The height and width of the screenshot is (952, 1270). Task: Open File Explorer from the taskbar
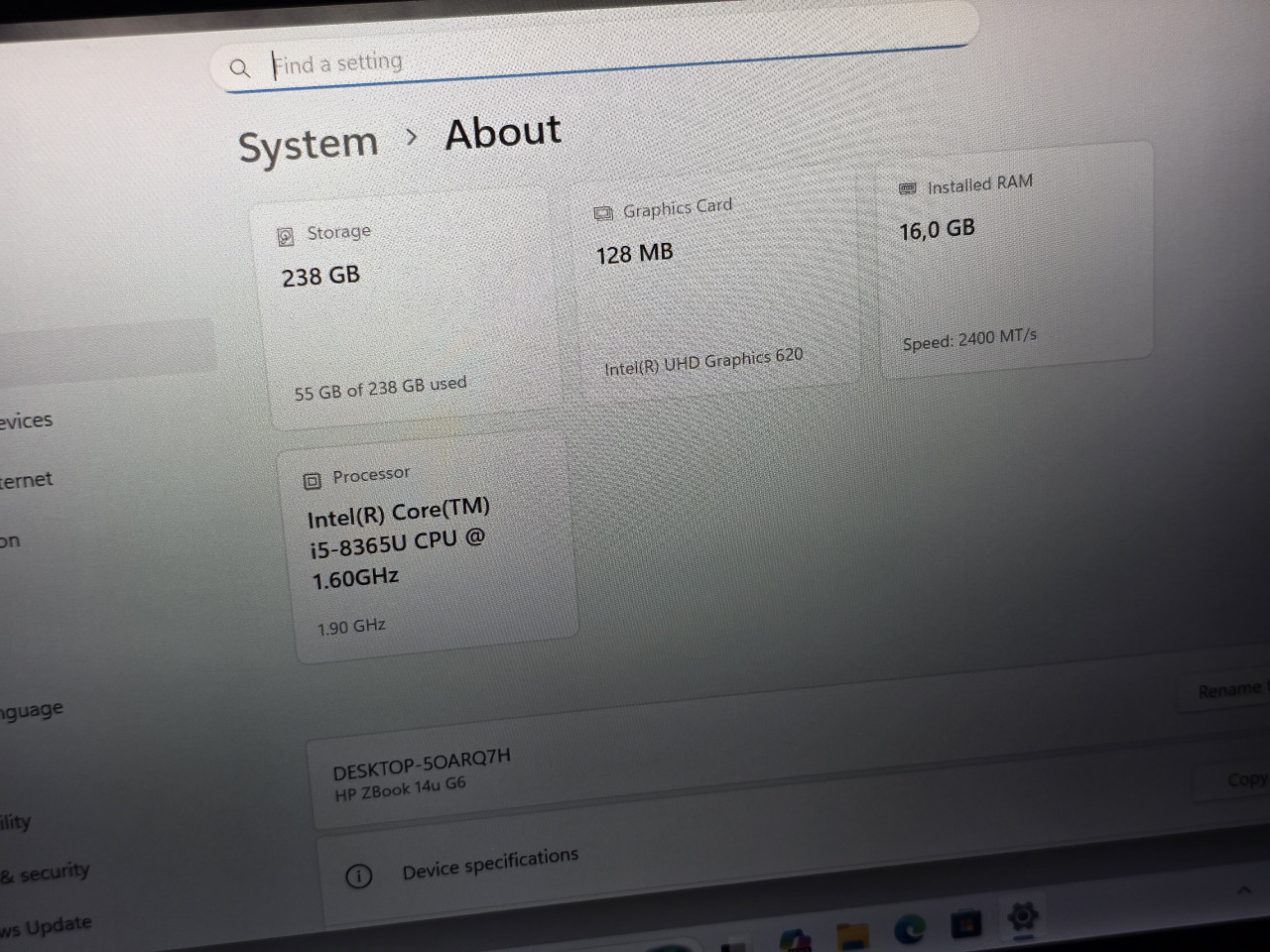point(852,934)
